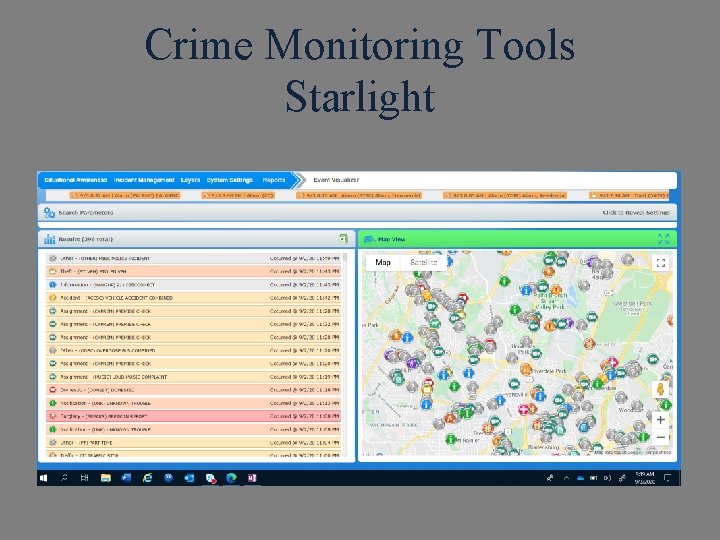This screenshot has width=720, height=540.
Task: Click the 'Riverdale Park' label on the map
Action: 550,371
